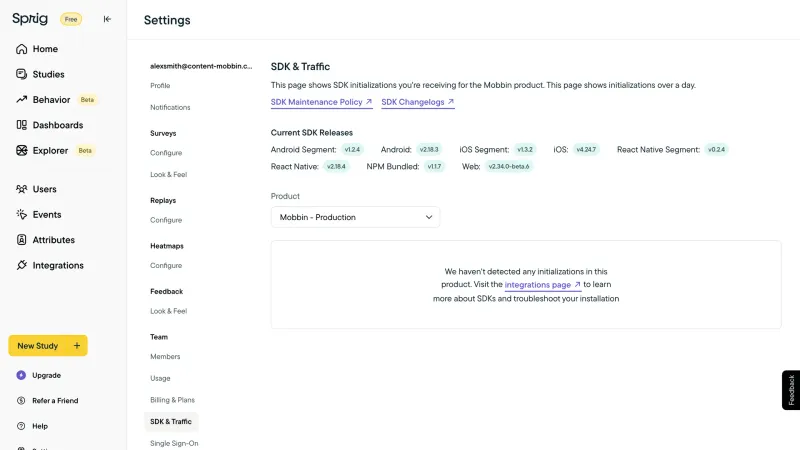
Task: Navigate to the Dashboards label
Action: click(x=58, y=125)
